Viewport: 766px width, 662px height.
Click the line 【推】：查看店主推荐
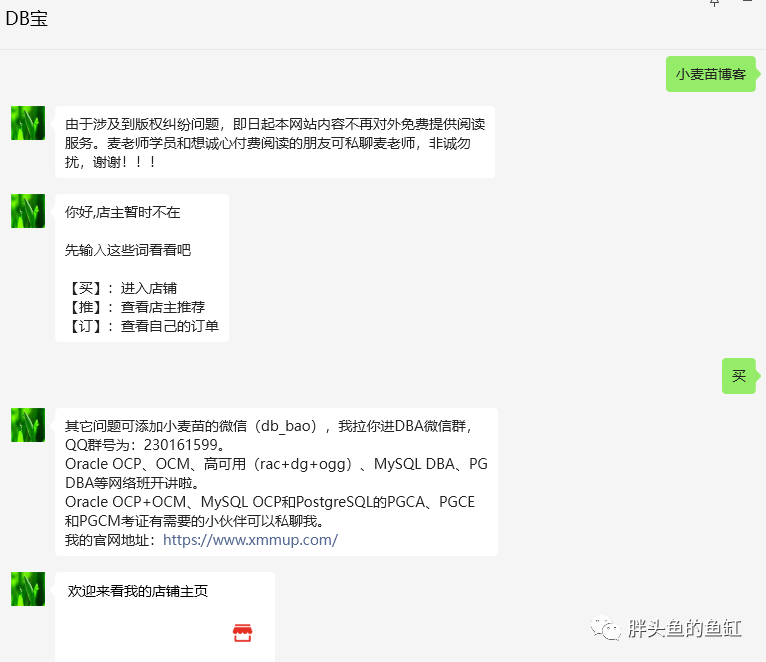(x=135, y=307)
